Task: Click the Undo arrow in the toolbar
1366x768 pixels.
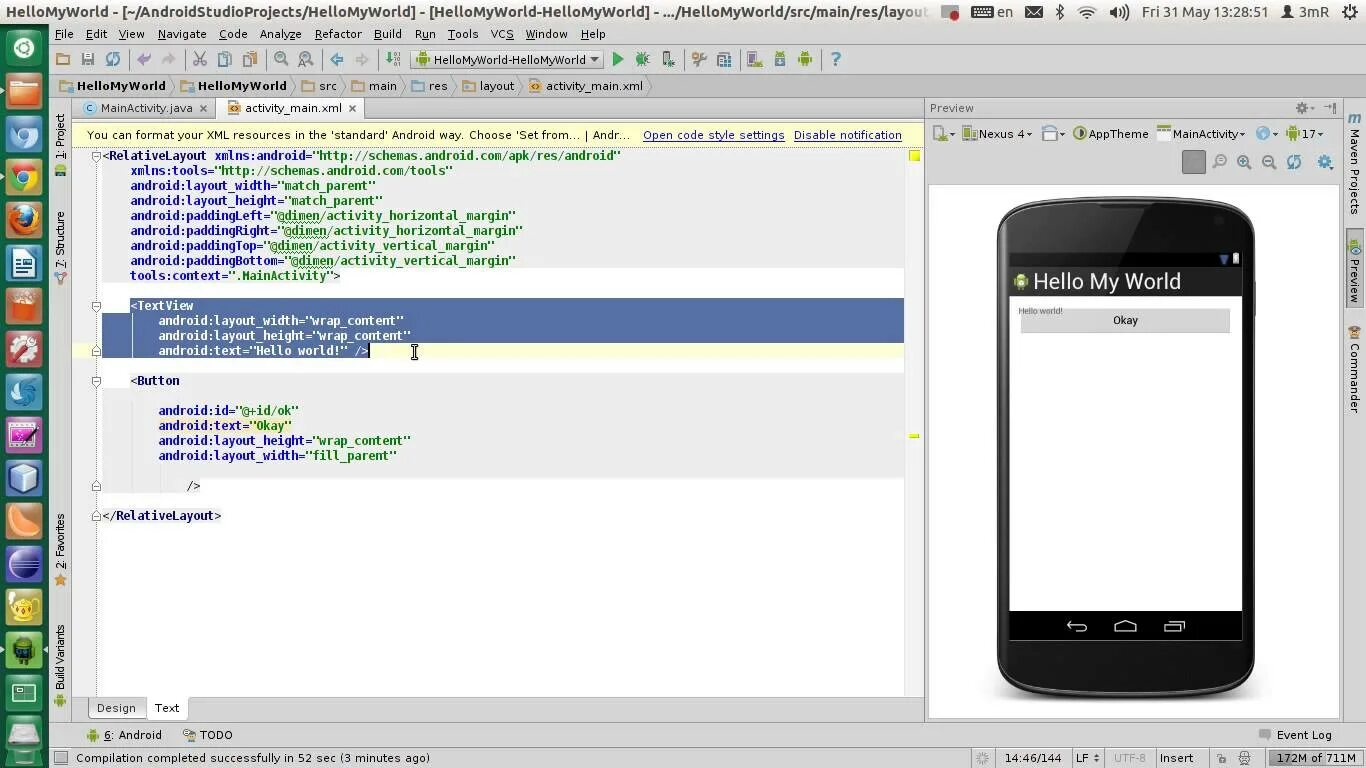Action: click(x=144, y=59)
